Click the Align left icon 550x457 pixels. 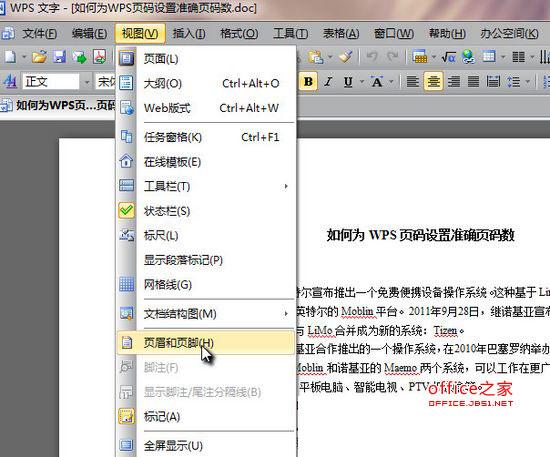(412, 82)
